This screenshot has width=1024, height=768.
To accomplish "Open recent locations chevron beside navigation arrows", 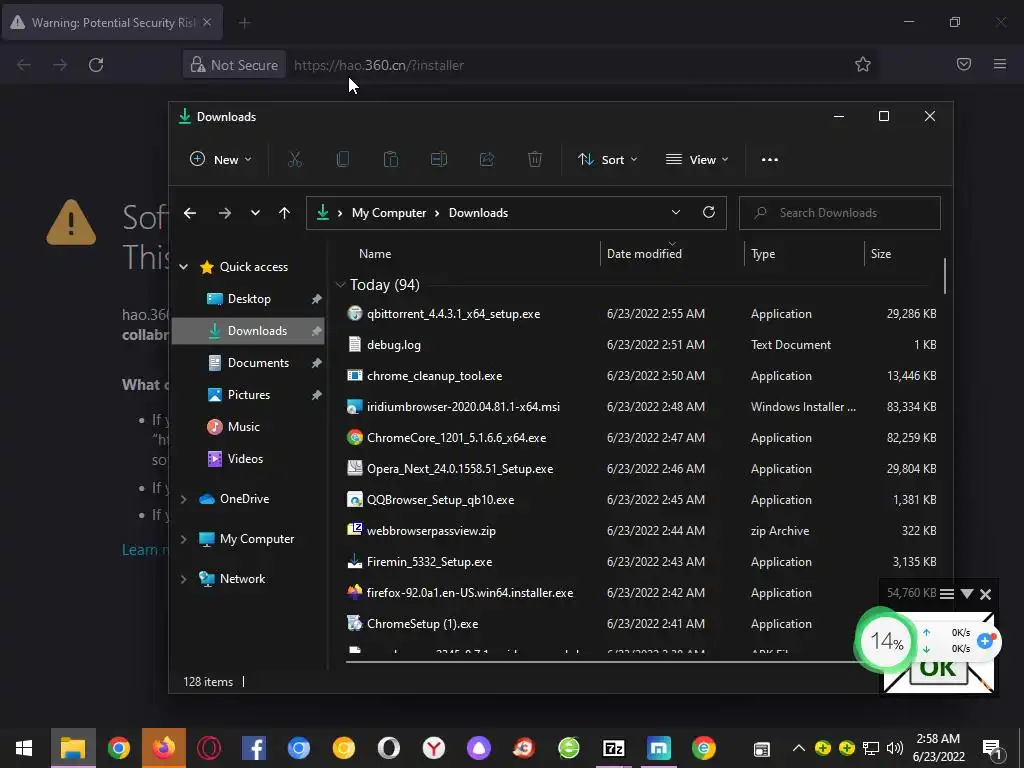I will coord(255,213).
